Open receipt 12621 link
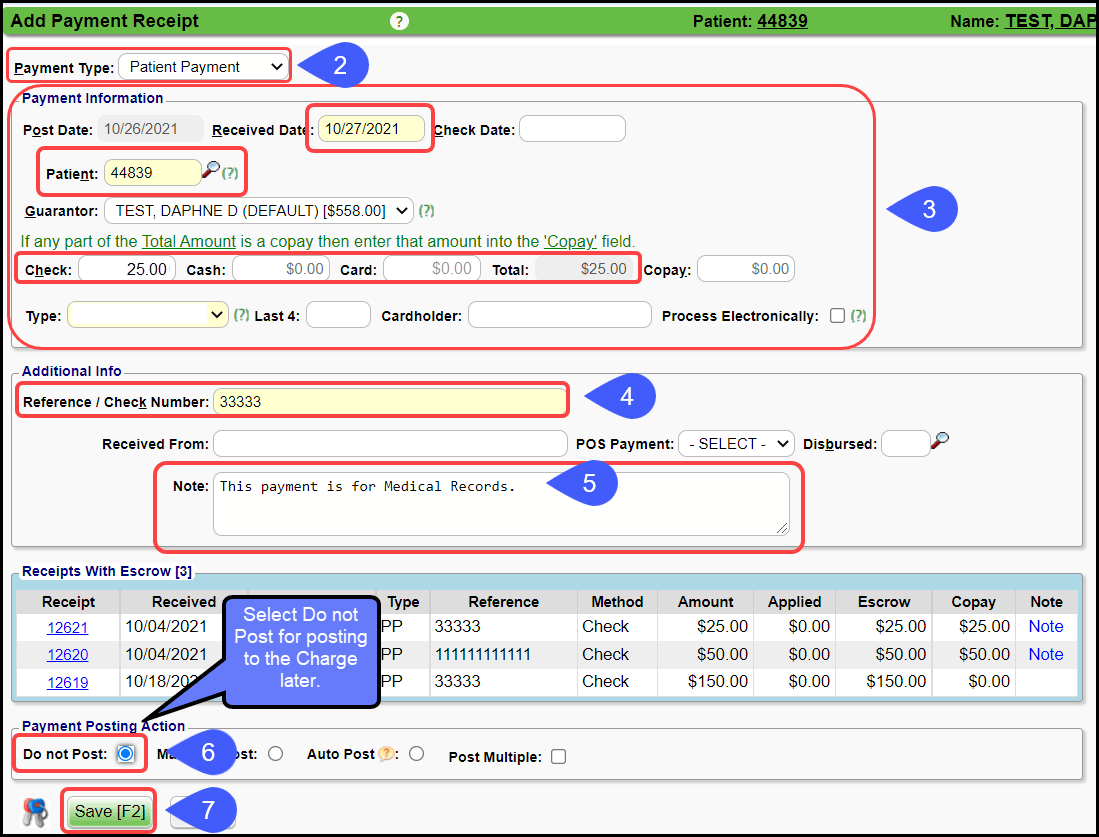Viewport: 1099px width, 837px height. [68, 627]
